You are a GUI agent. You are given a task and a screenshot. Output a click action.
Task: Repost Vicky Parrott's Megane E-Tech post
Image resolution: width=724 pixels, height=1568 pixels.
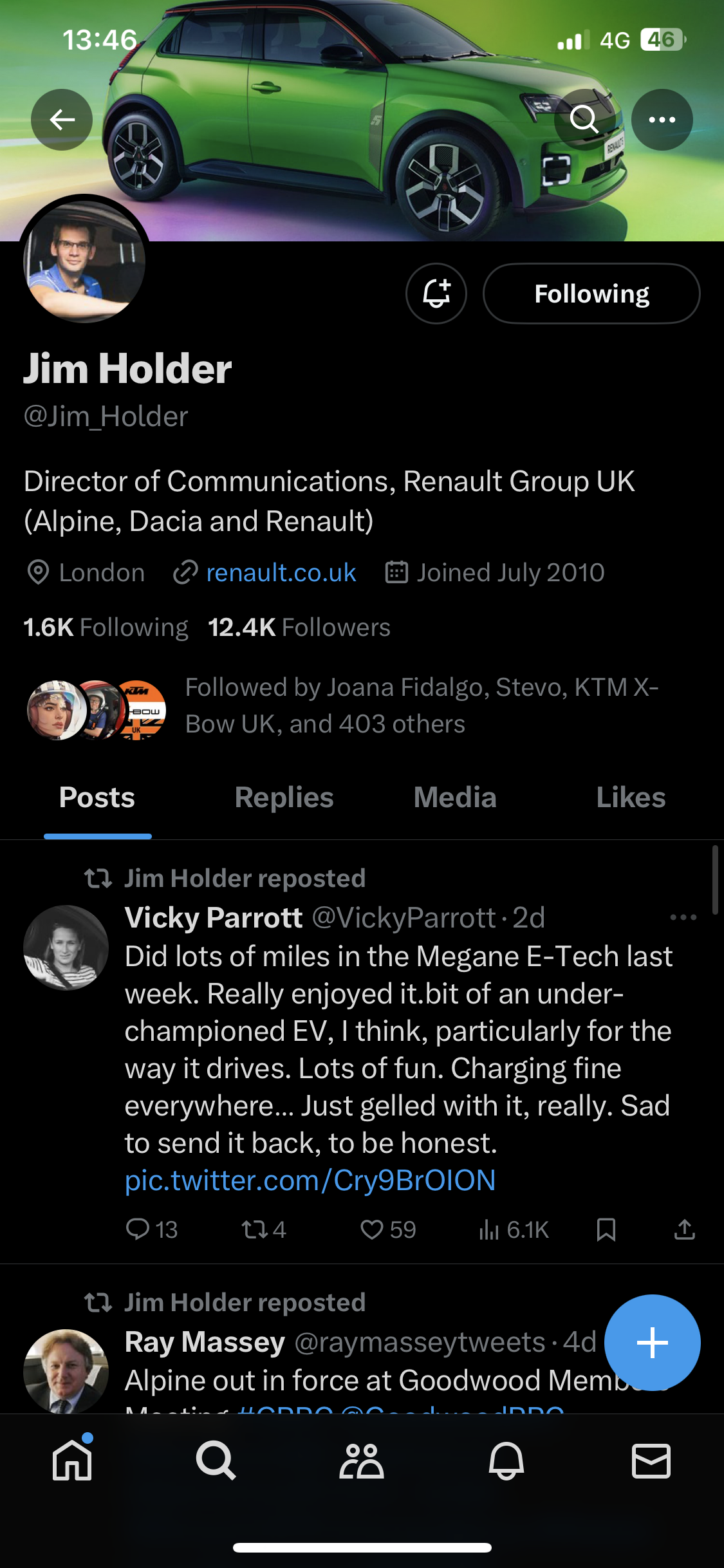pyautogui.click(x=255, y=1229)
